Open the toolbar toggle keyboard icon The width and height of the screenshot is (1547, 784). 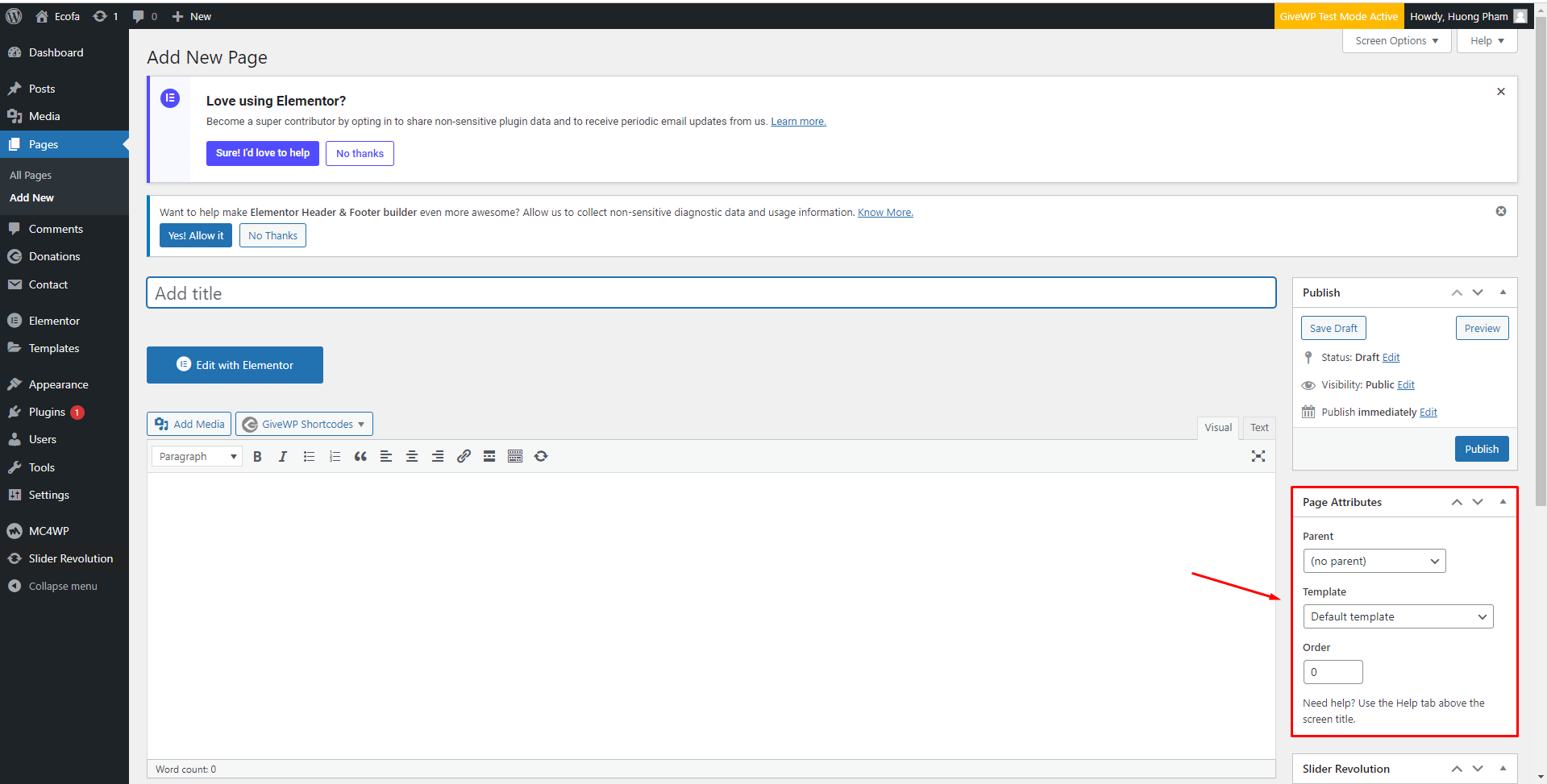coord(515,457)
